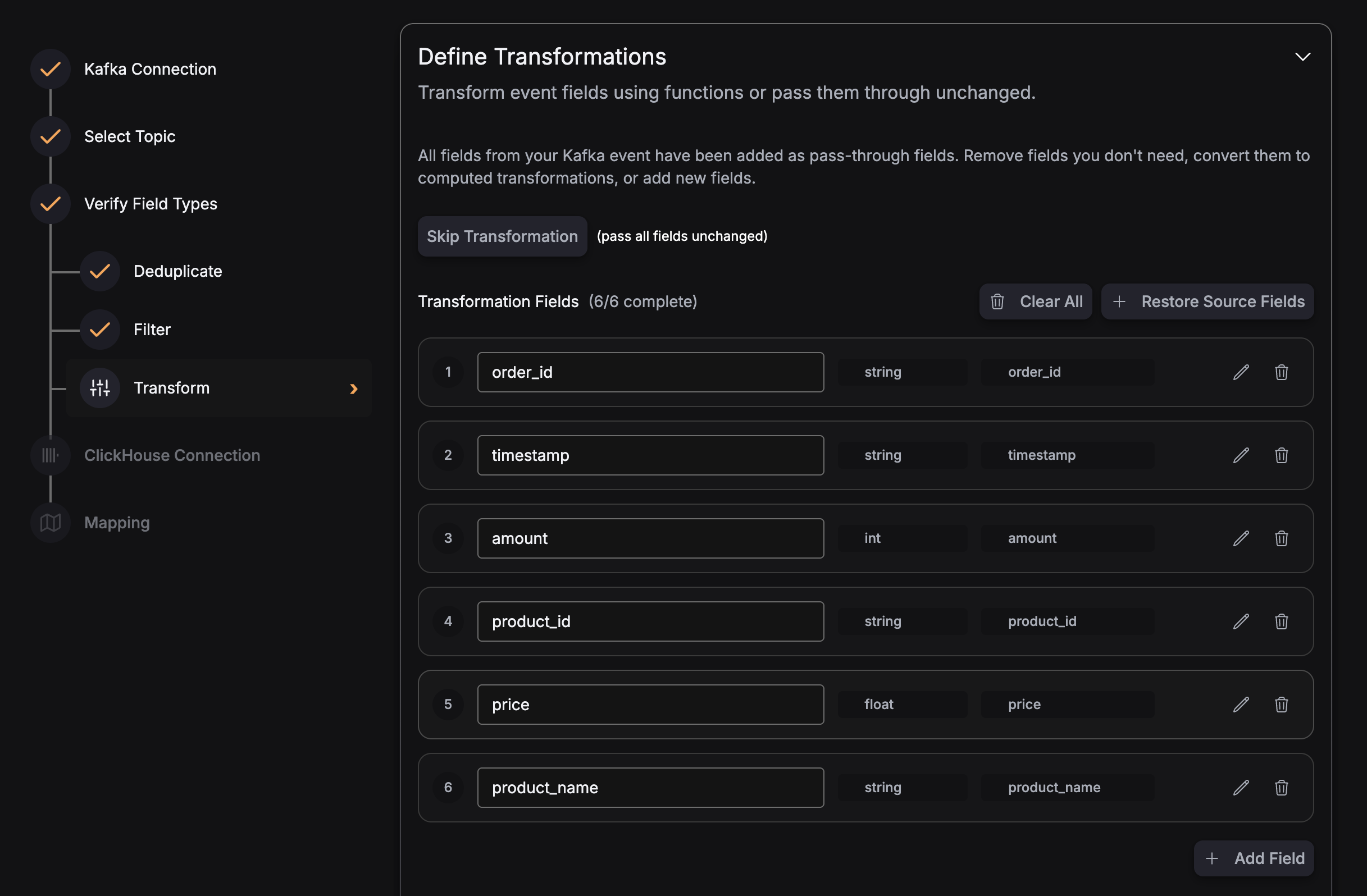
Task: Click the Mapping map icon
Action: (x=51, y=522)
